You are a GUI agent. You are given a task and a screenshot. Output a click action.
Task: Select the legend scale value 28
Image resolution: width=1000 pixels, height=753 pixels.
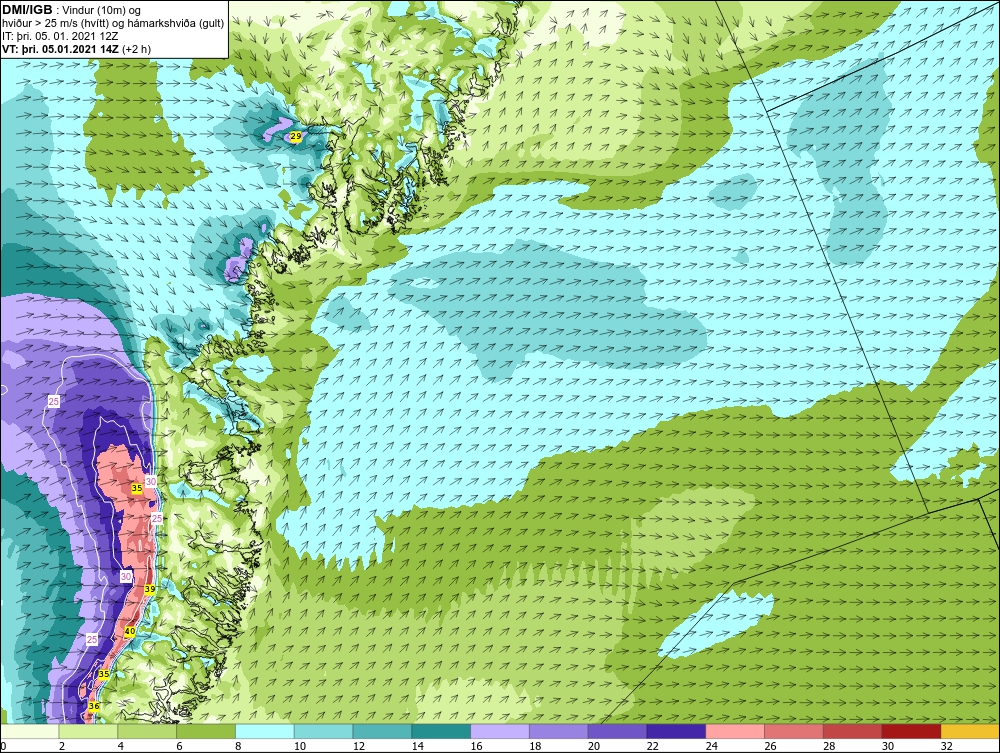[x=829, y=746]
